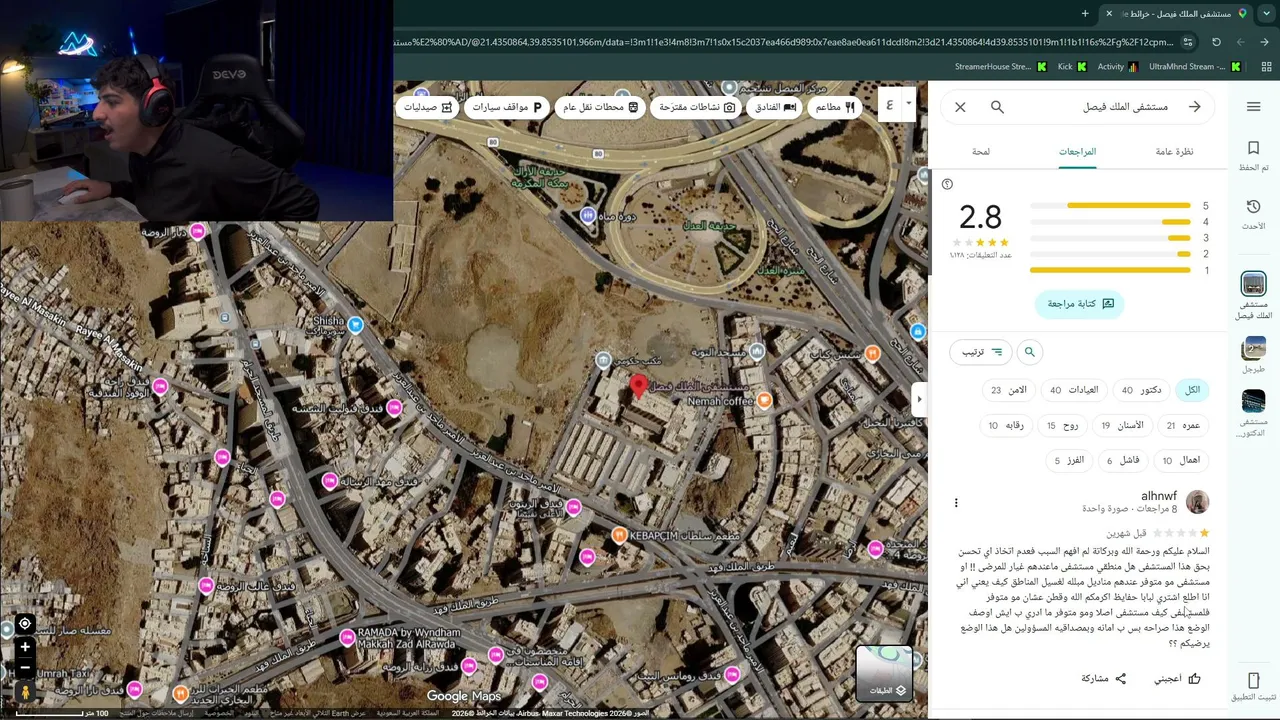Show my location with the target icon
Screen dimensions: 1280x720
click(25, 624)
